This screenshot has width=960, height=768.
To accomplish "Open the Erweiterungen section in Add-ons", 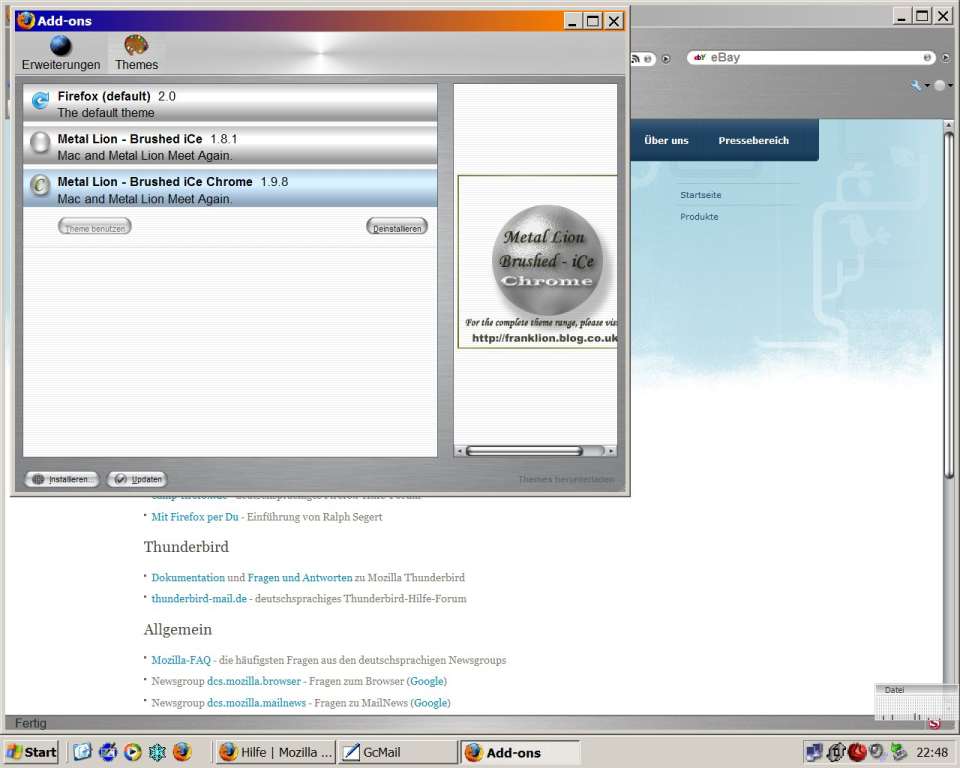I will pos(61,53).
